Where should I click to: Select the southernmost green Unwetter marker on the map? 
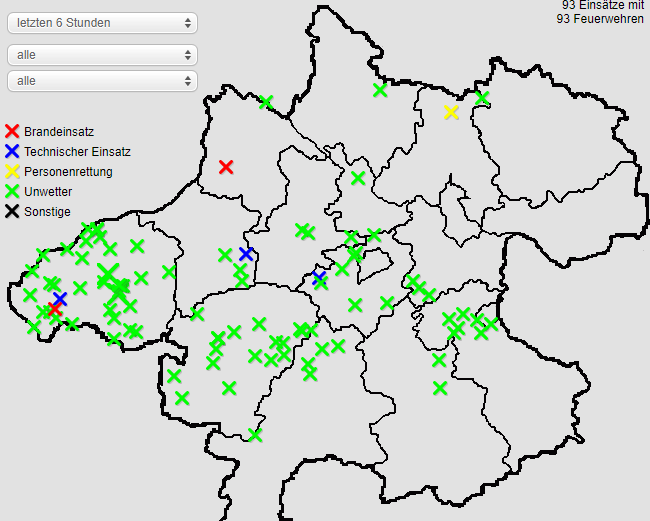coord(255,435)
